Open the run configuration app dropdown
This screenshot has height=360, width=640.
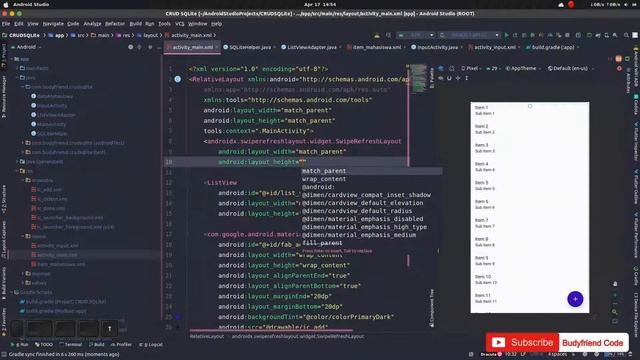pos(416,36)
